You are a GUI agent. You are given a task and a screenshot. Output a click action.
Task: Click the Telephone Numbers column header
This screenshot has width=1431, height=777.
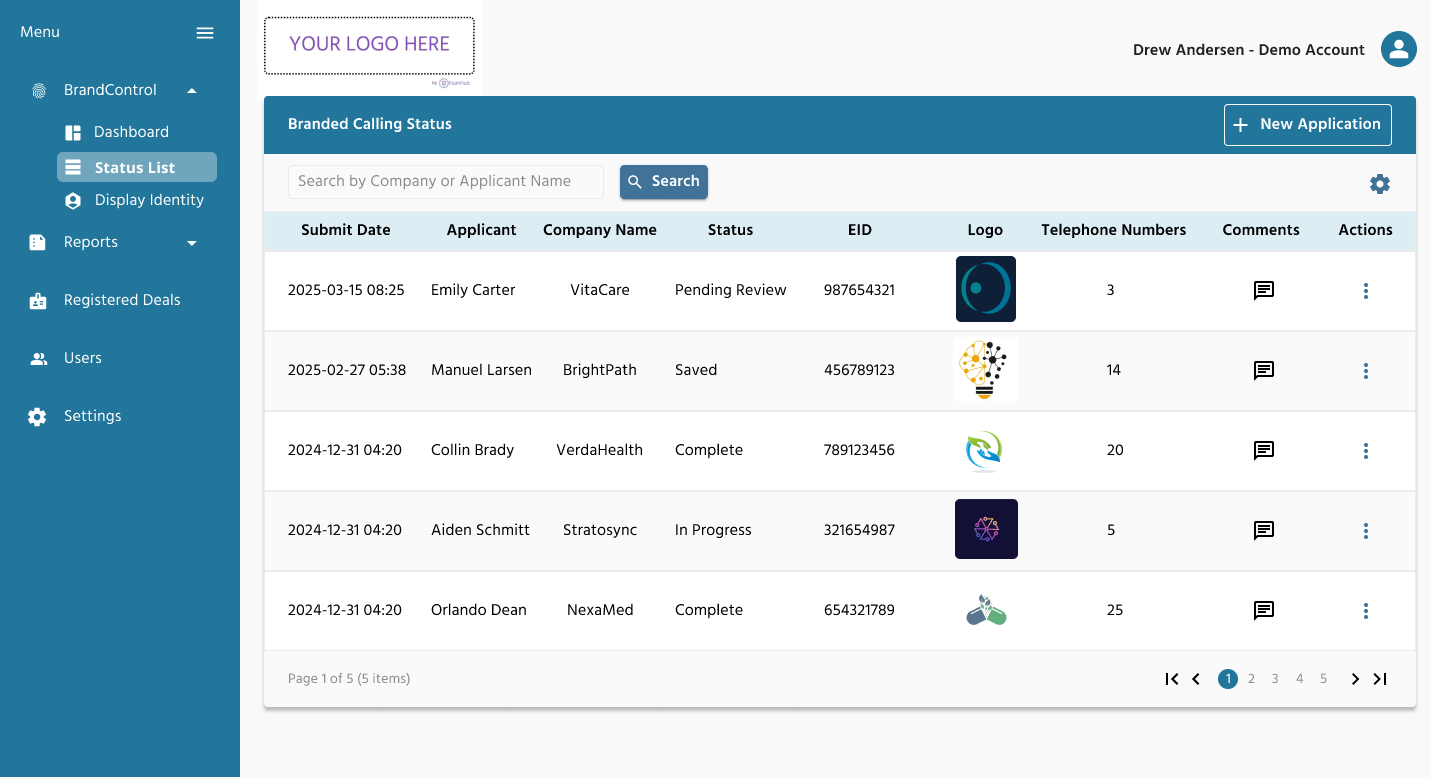coord(1114,230)
